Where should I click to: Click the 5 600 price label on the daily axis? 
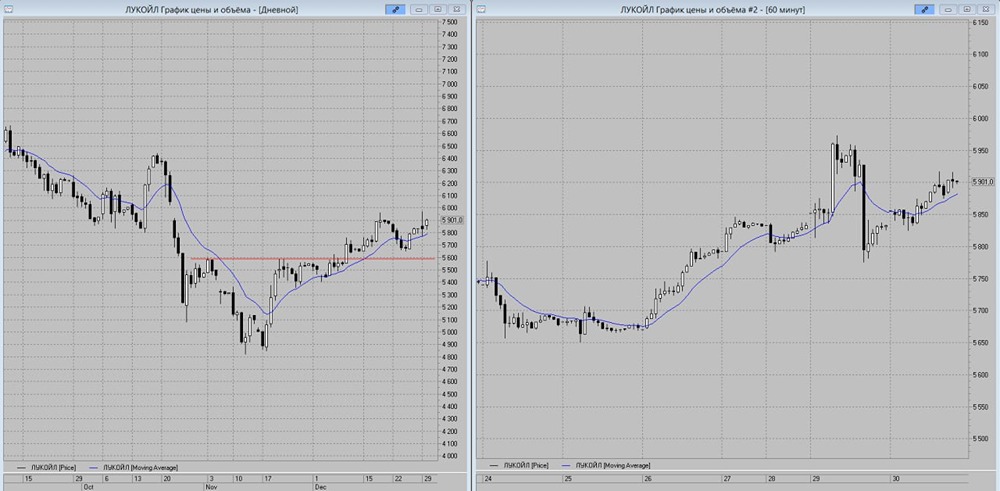pos(449,258)
